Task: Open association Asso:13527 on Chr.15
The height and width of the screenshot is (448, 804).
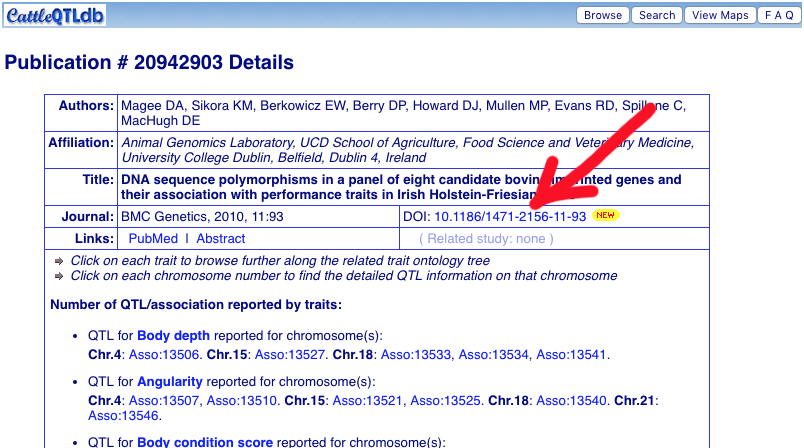Action: [x=291, y=354]
